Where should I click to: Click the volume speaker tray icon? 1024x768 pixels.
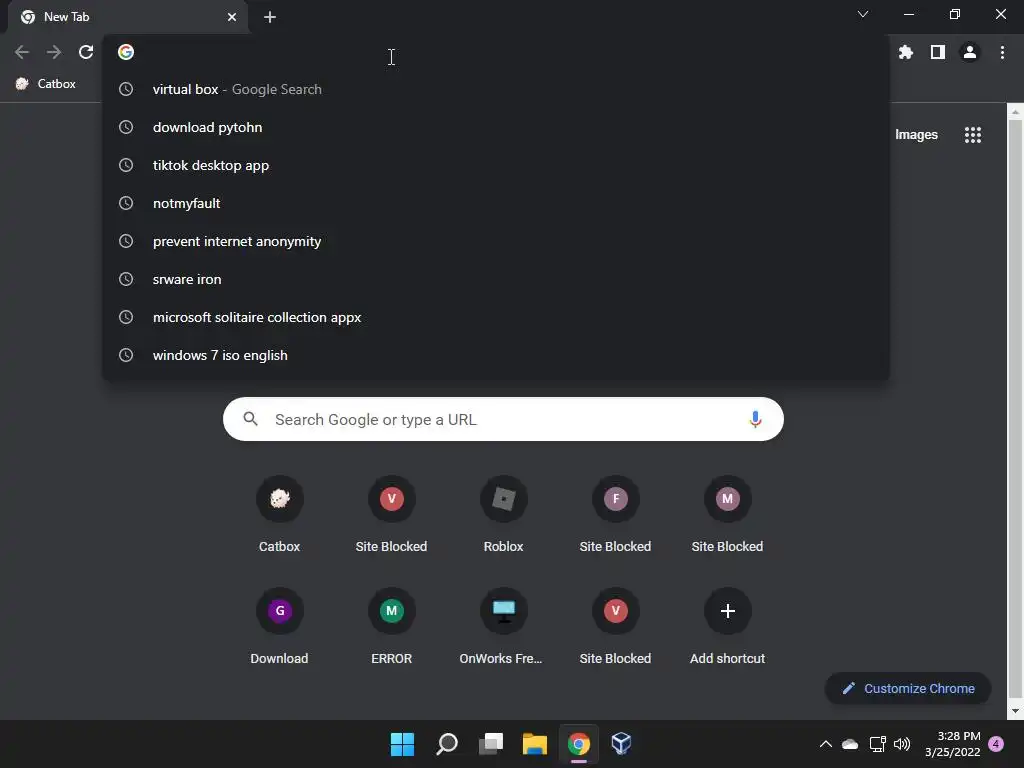[902, 744]
